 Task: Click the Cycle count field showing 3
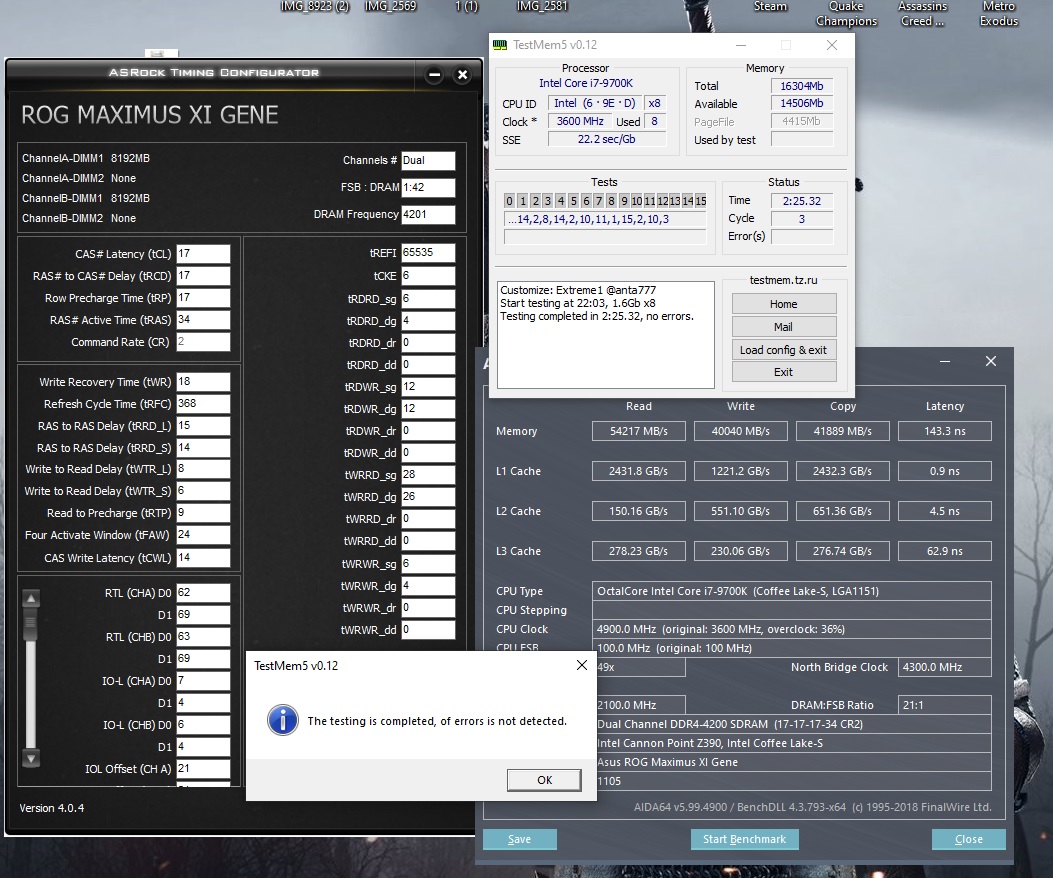802,218
